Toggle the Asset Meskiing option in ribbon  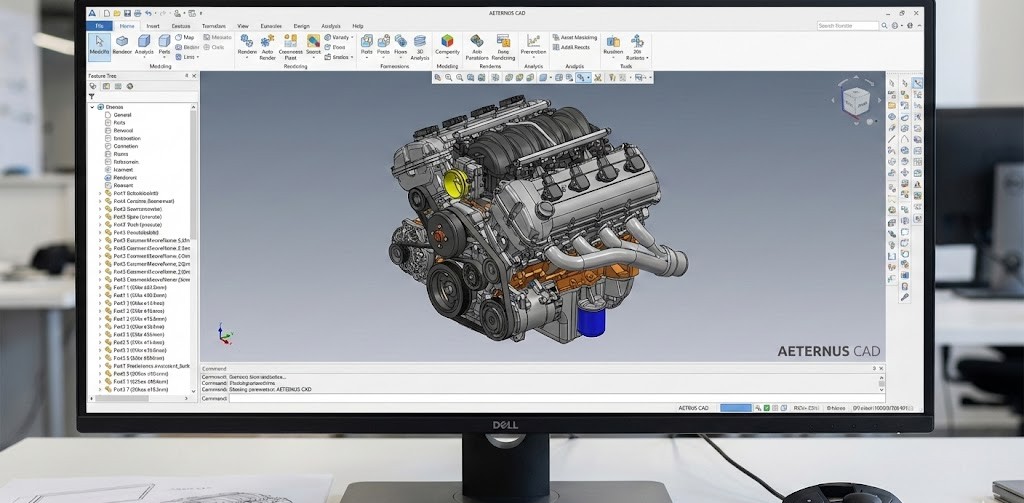pyautogui.click(x=574, y=37)
